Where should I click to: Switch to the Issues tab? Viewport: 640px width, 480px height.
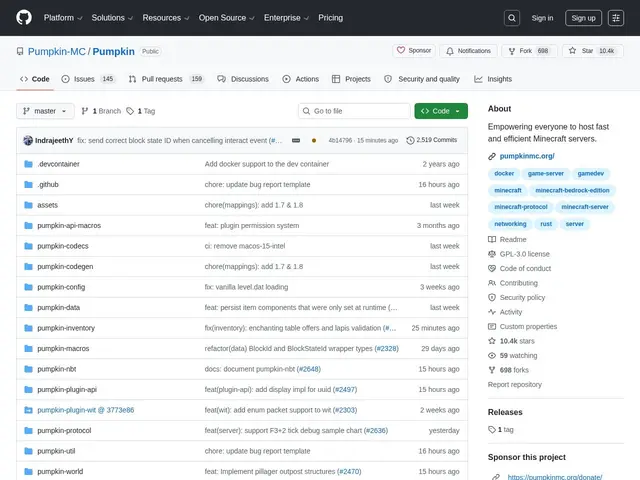pyautogui.click(x=88, y=79)
